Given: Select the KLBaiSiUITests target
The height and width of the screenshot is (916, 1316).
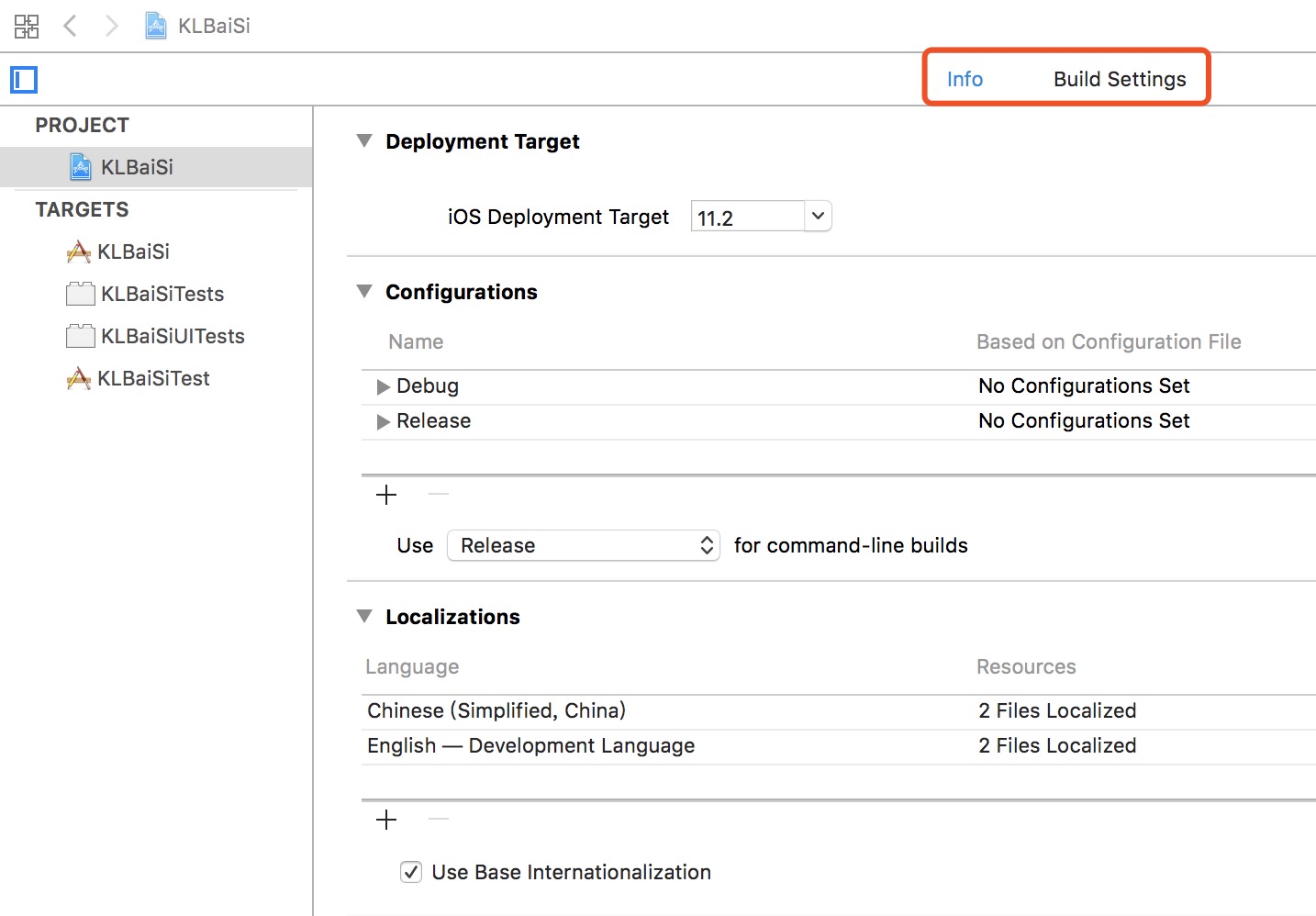Looking at the screenshot, I should tap(172, 336).
